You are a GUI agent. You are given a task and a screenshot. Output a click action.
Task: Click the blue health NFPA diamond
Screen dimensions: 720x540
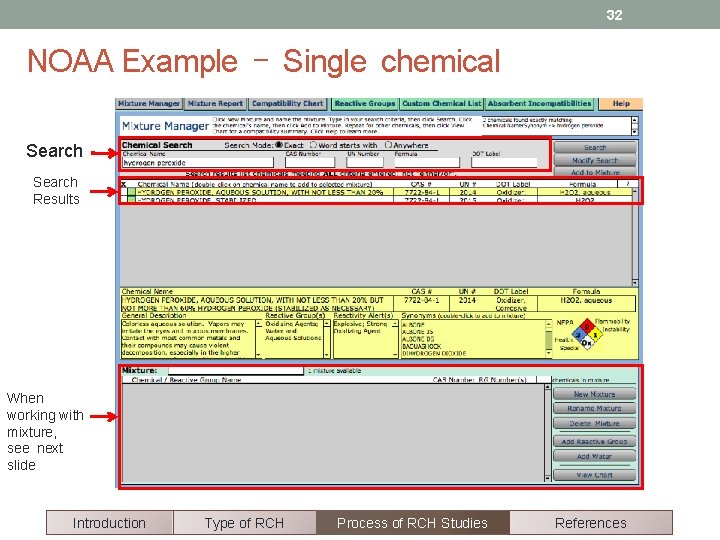578,335
